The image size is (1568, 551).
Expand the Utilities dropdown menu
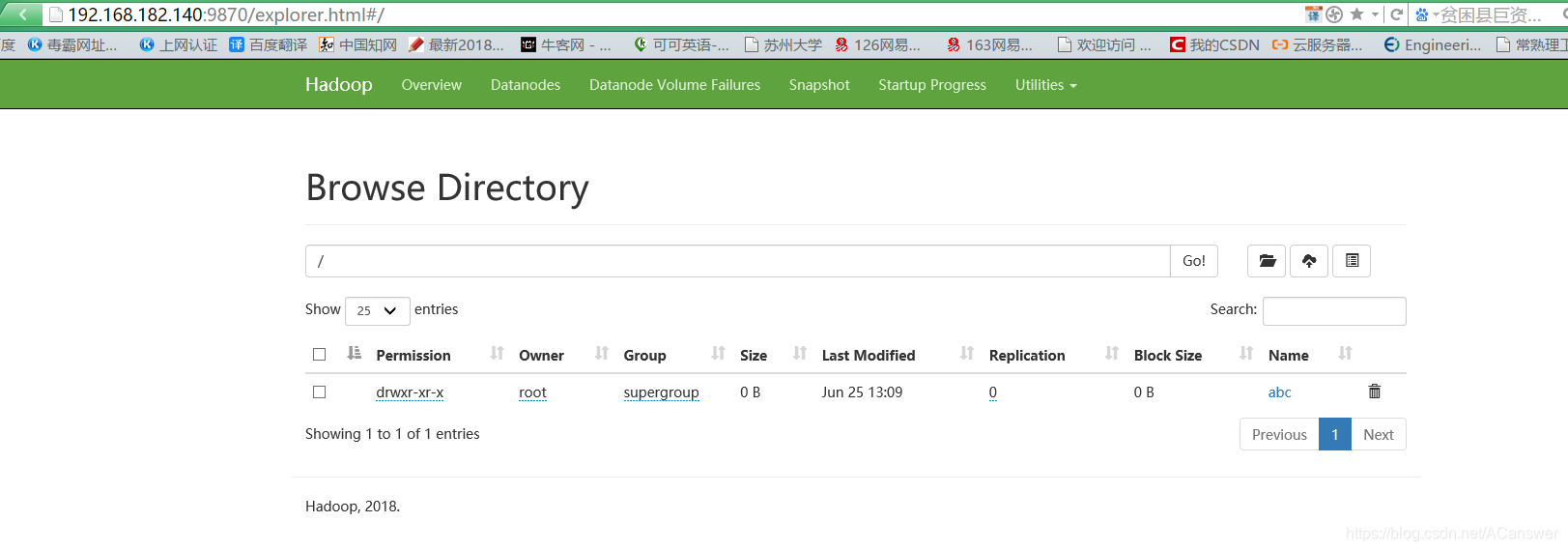point(1045,85)
